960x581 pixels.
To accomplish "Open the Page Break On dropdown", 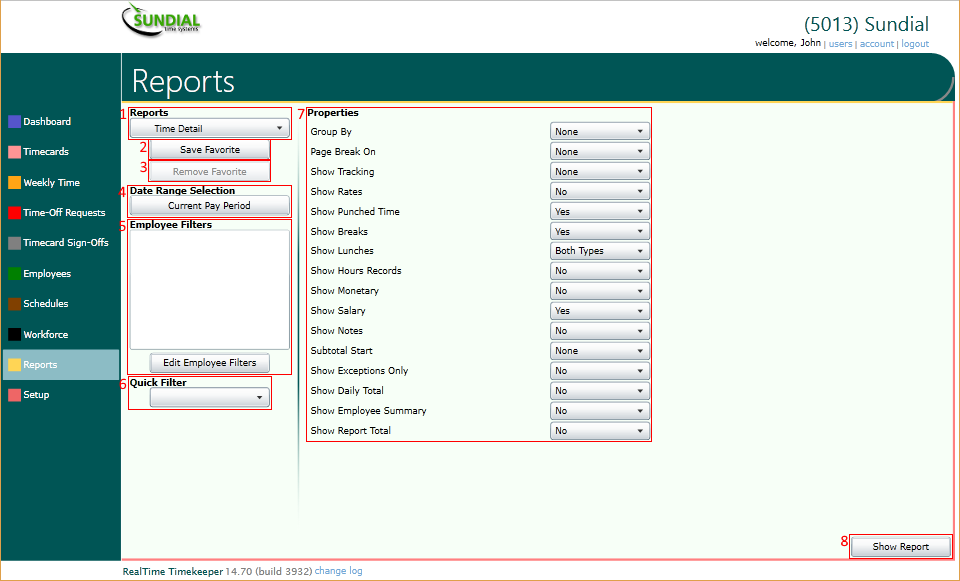I will pos(599,152).
